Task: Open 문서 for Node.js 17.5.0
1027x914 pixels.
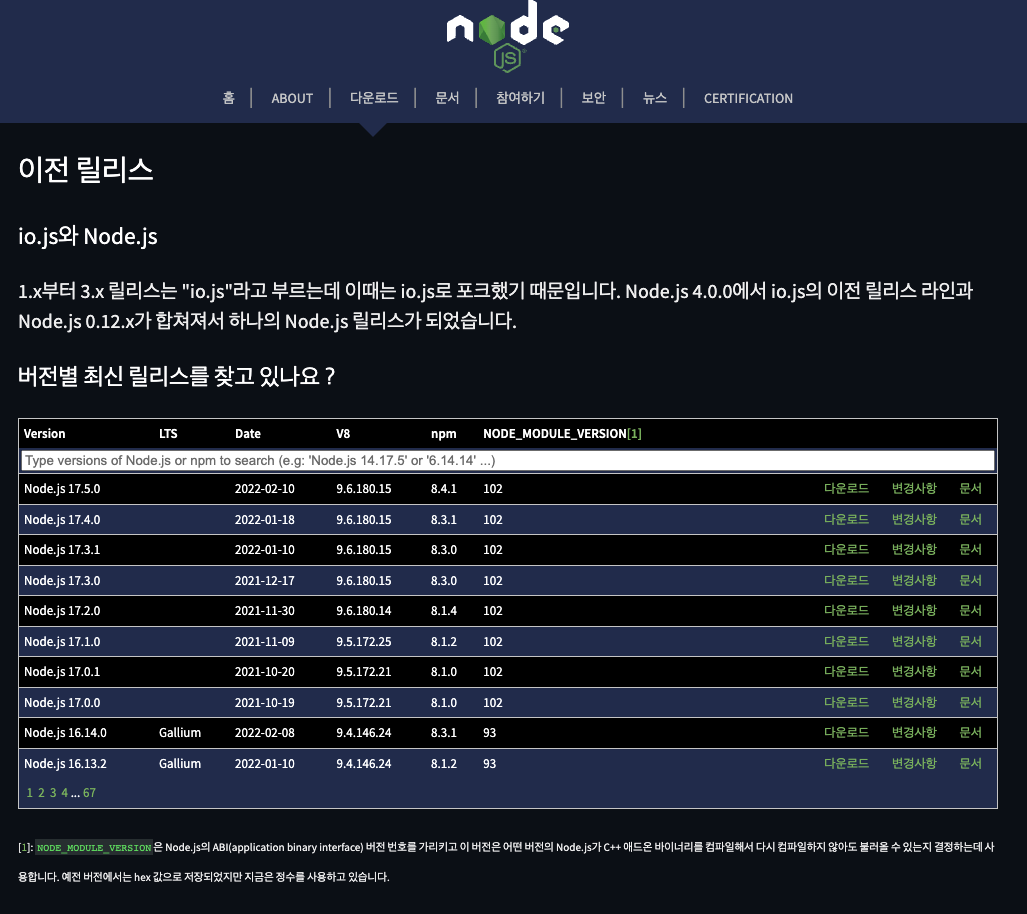Action: pyautogui.click(x=971, y=489)
